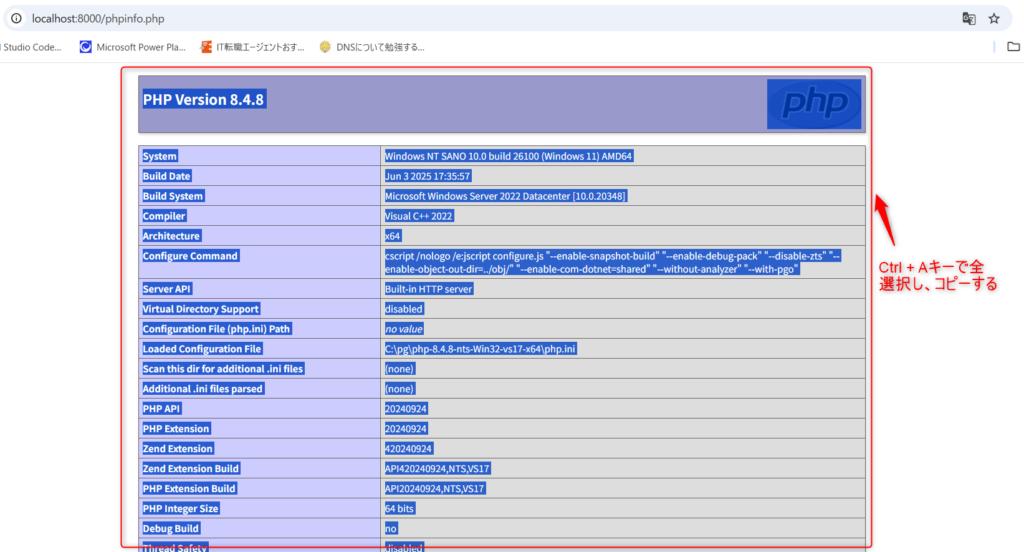Click the PHP Integer Size label

[180, 508]
